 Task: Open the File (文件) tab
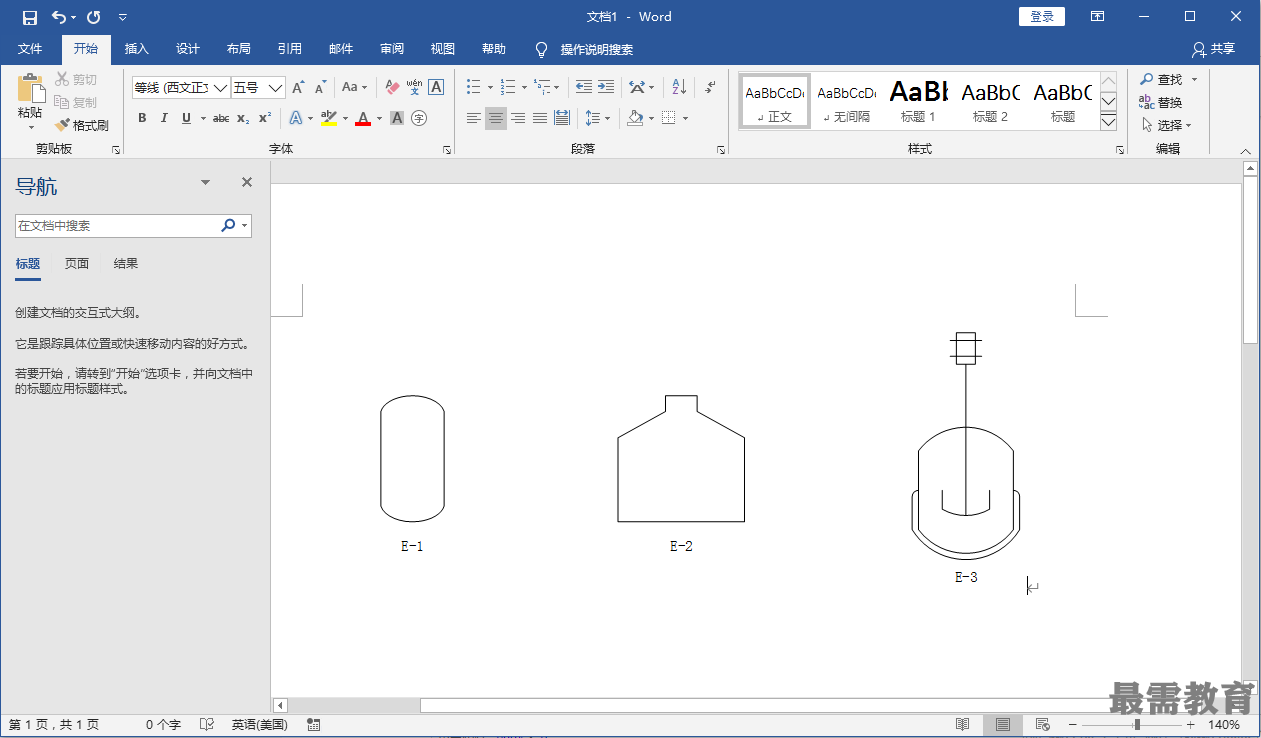[x=30, y=49]
